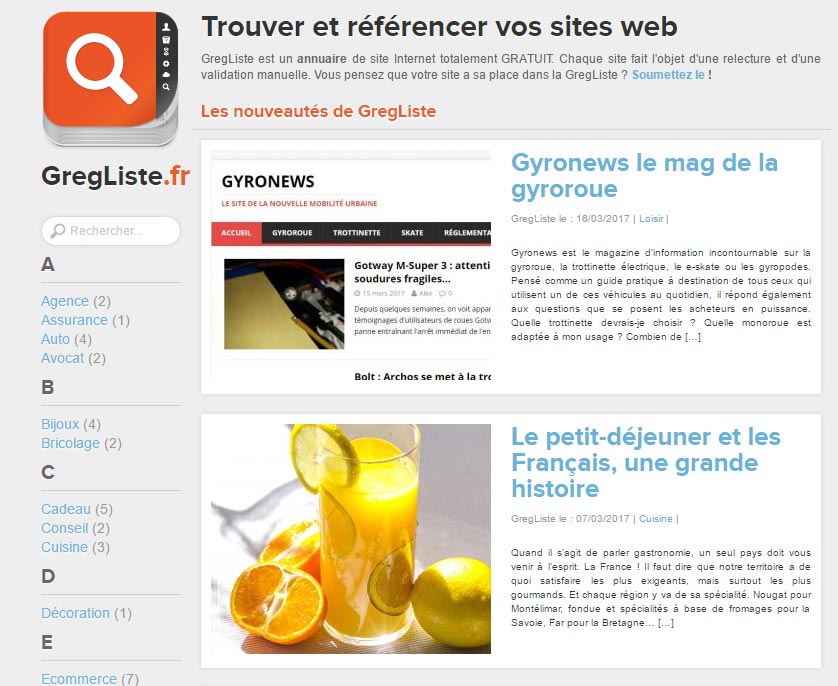This screenshot has width=838, height=686.
Task: Browse the Auto category
Action: [55, 339]
